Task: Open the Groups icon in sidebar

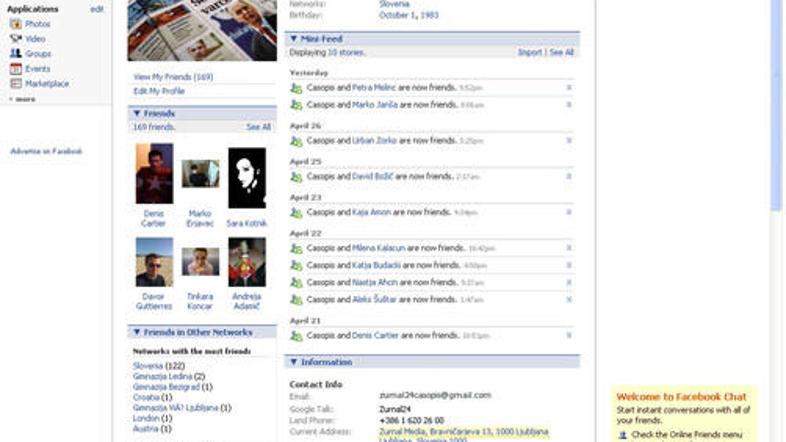Action: pos(16,54)
